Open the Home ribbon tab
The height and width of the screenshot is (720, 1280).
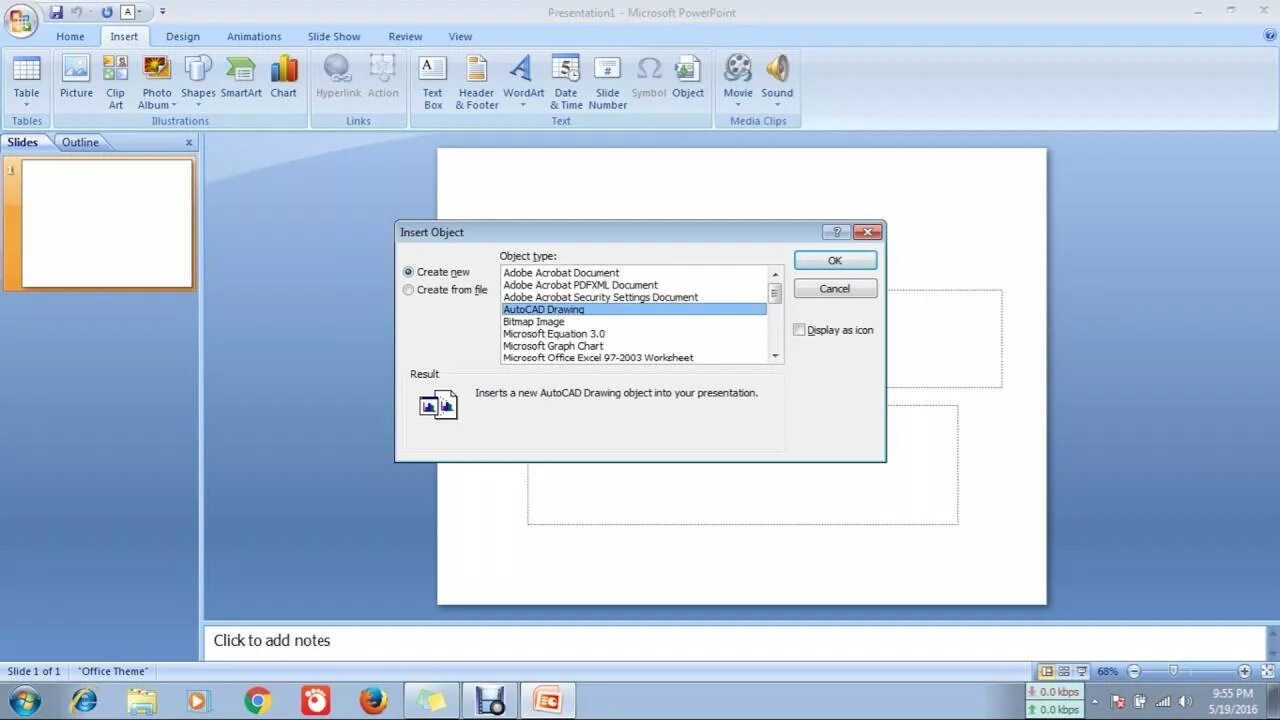pos(70,36)
